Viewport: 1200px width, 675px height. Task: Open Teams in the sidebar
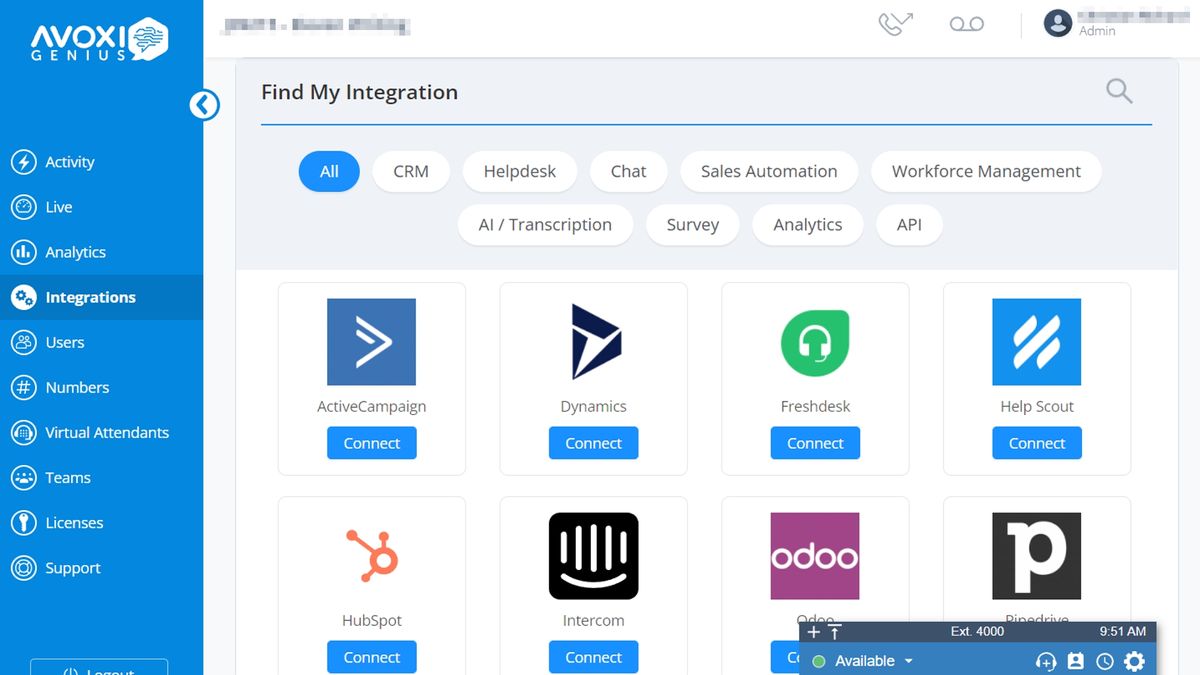pos(68,478)
